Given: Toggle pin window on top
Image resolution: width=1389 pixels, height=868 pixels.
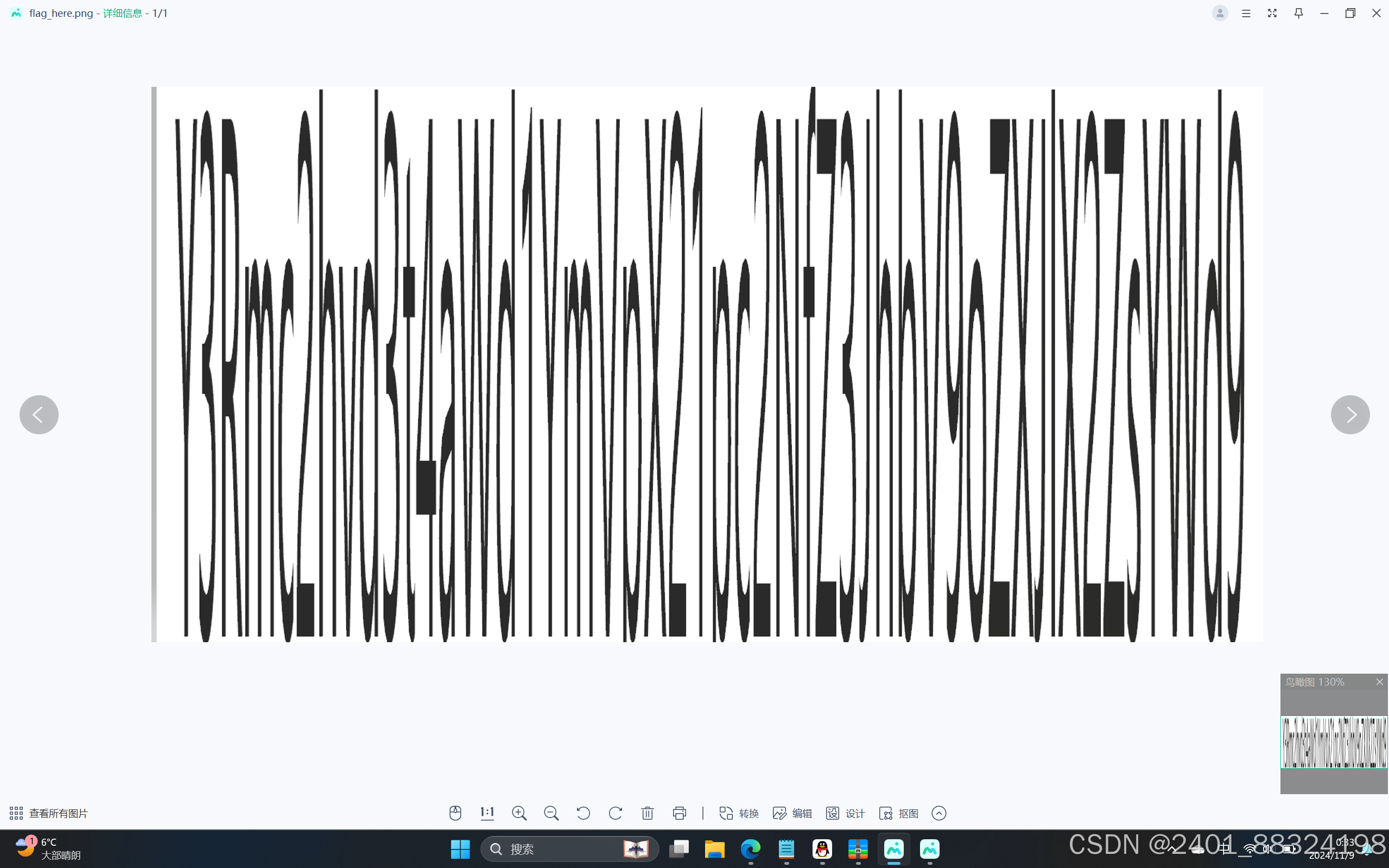Looking at the screenshot, I should 1298,13.
